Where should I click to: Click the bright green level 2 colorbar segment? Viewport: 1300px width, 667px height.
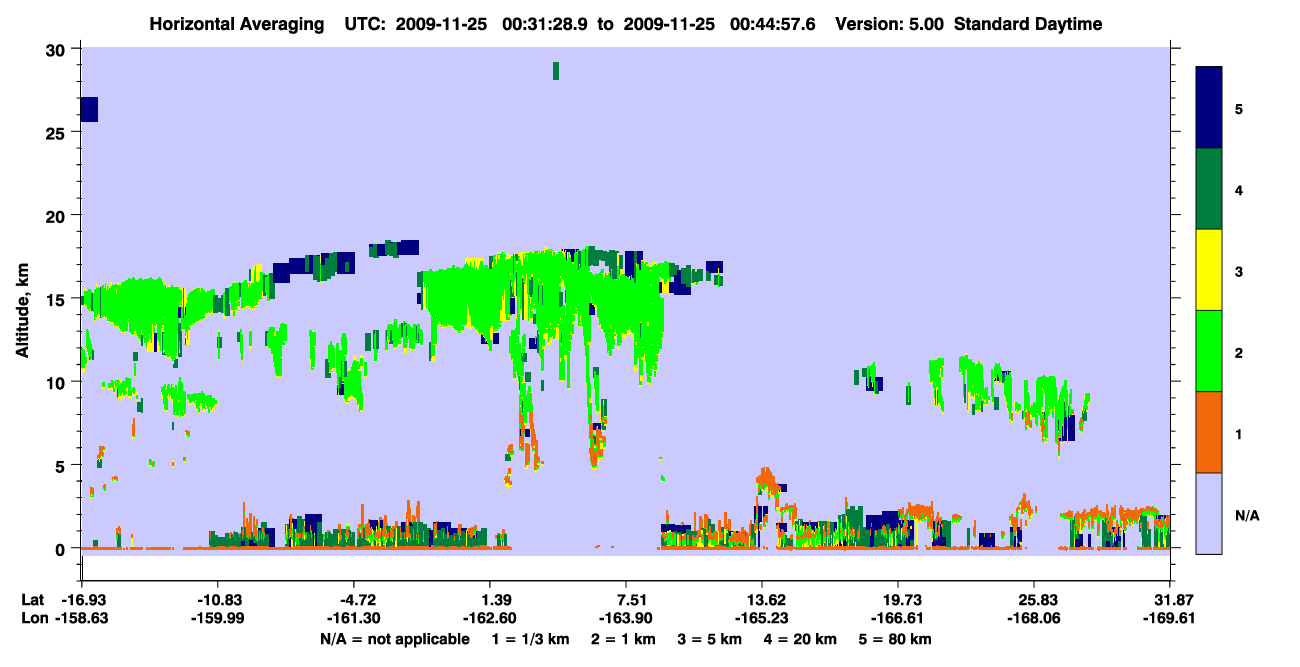coord(1209,351)
